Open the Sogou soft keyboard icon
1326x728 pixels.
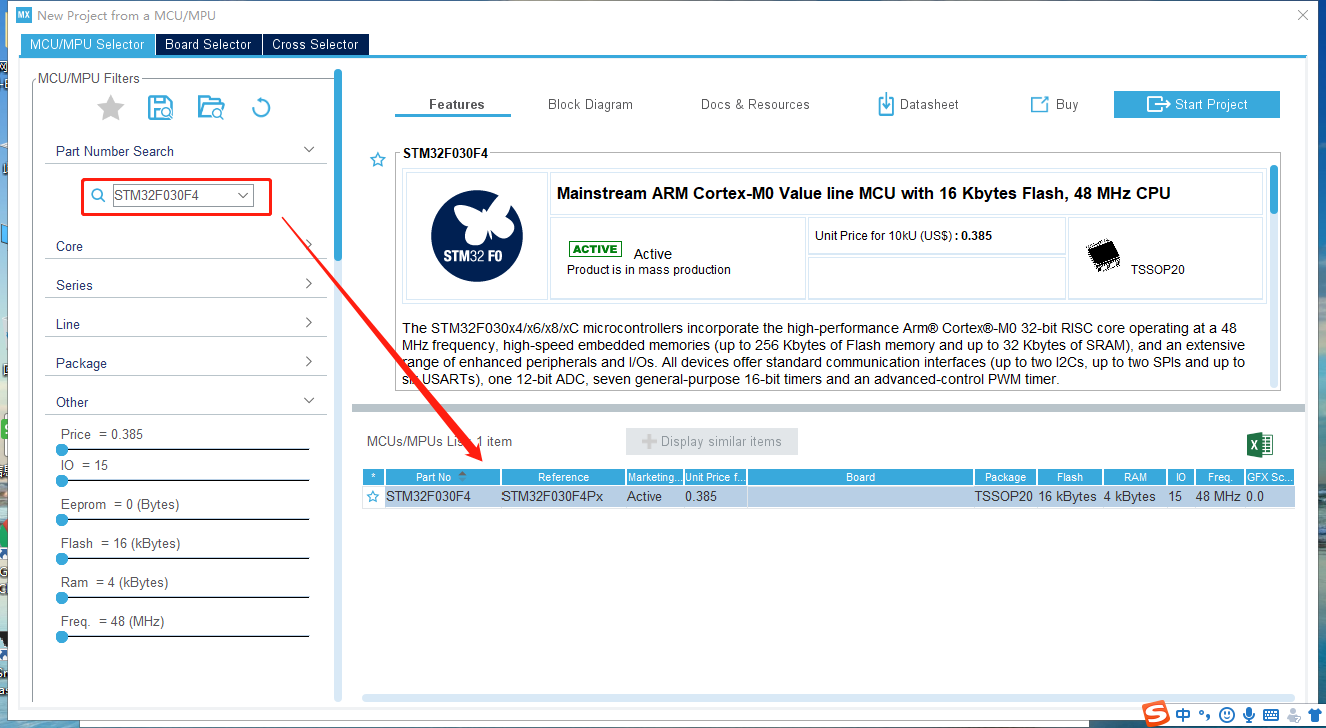coord(1271,715)
